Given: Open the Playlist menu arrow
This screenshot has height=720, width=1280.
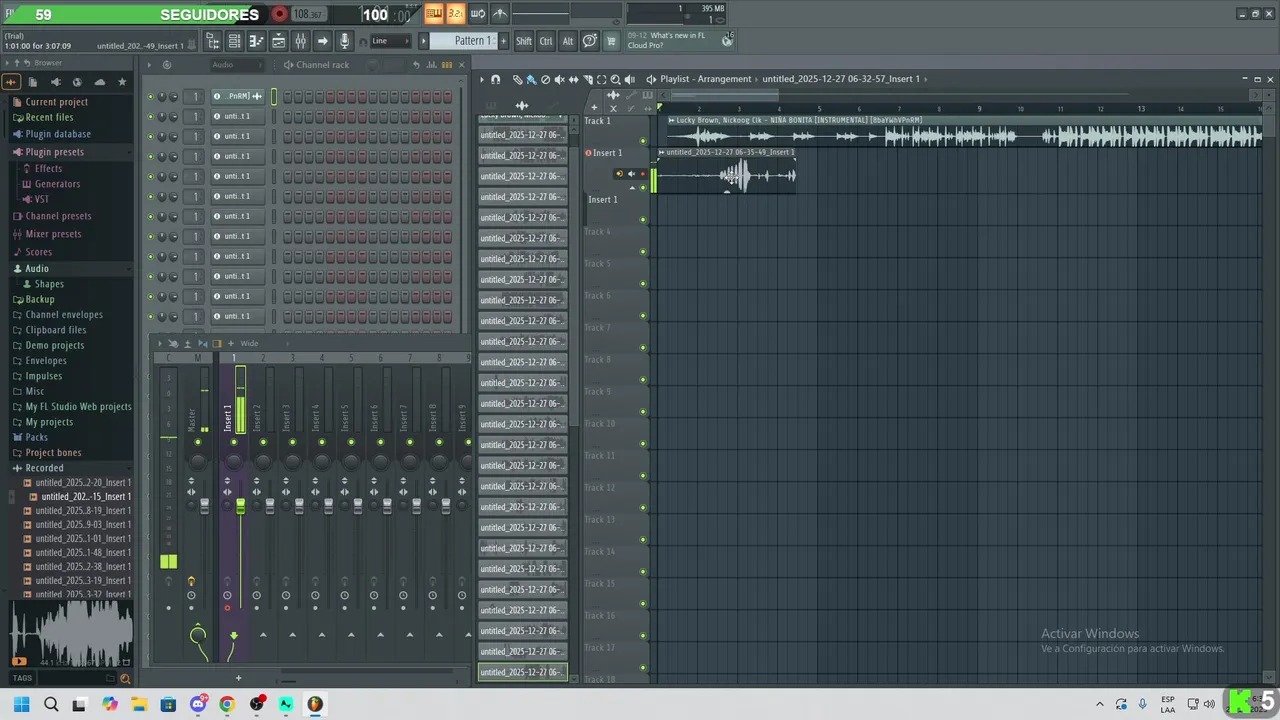Looking at the screenshot, I should point(482,79).
